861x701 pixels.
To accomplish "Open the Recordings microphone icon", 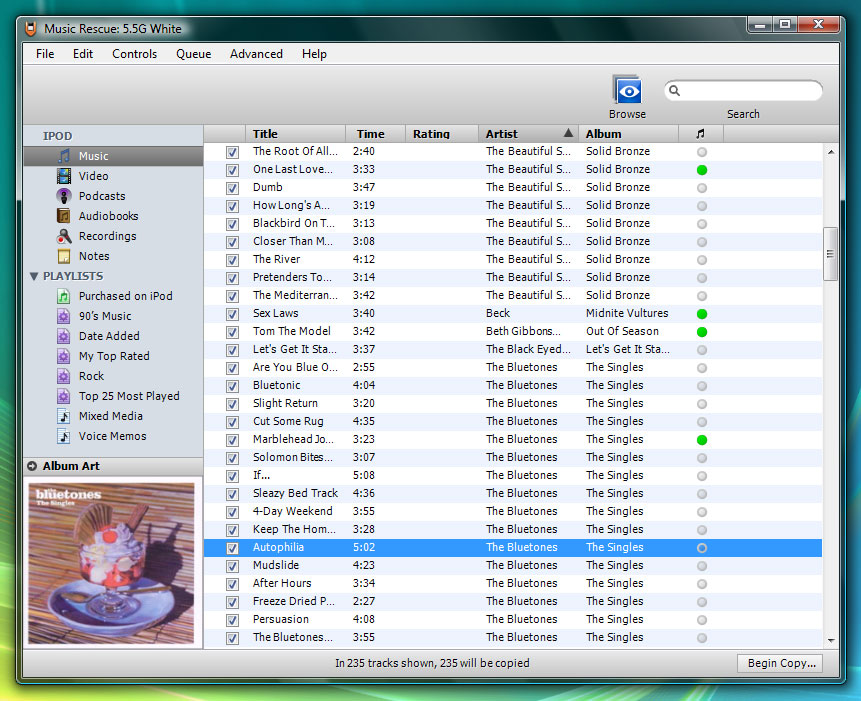I will 64,236.
